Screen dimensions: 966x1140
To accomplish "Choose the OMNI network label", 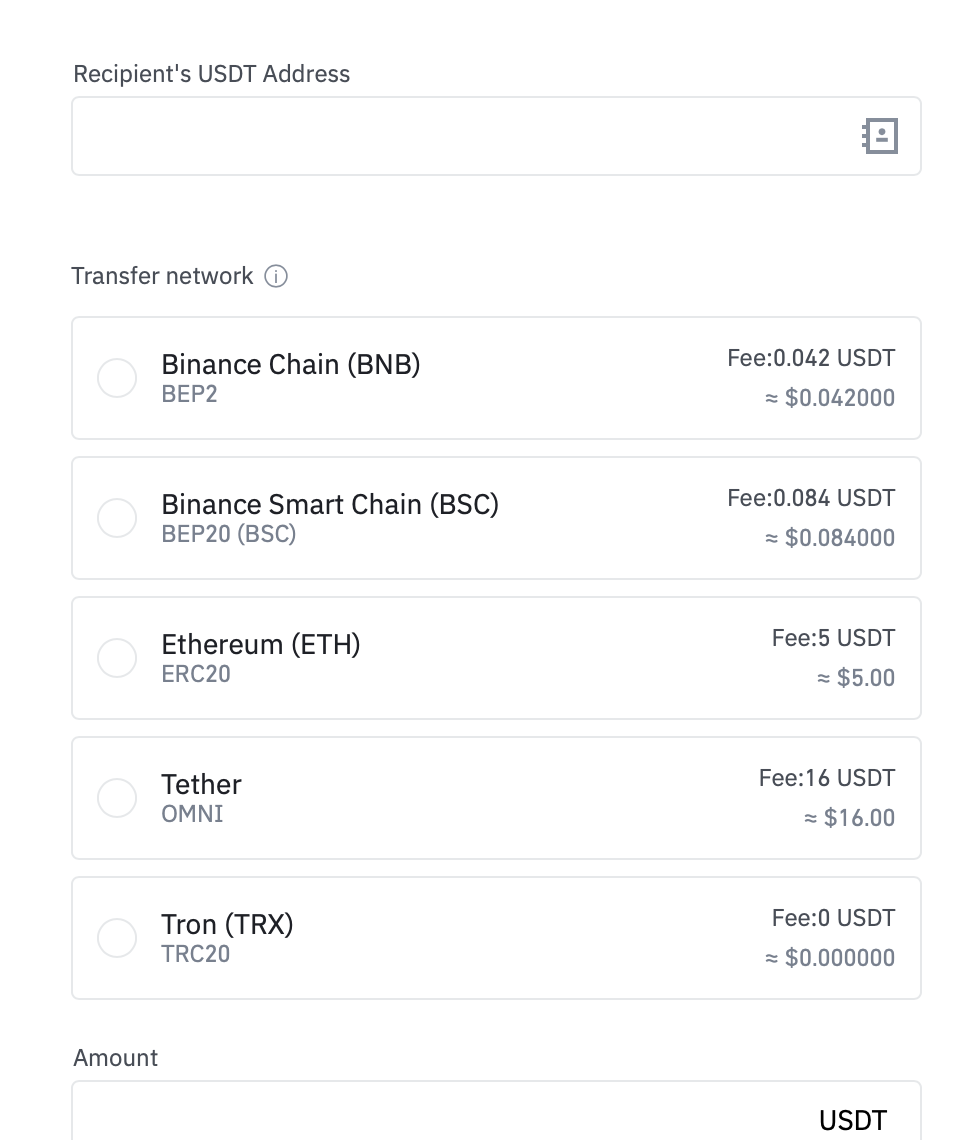I will point(192,814).
